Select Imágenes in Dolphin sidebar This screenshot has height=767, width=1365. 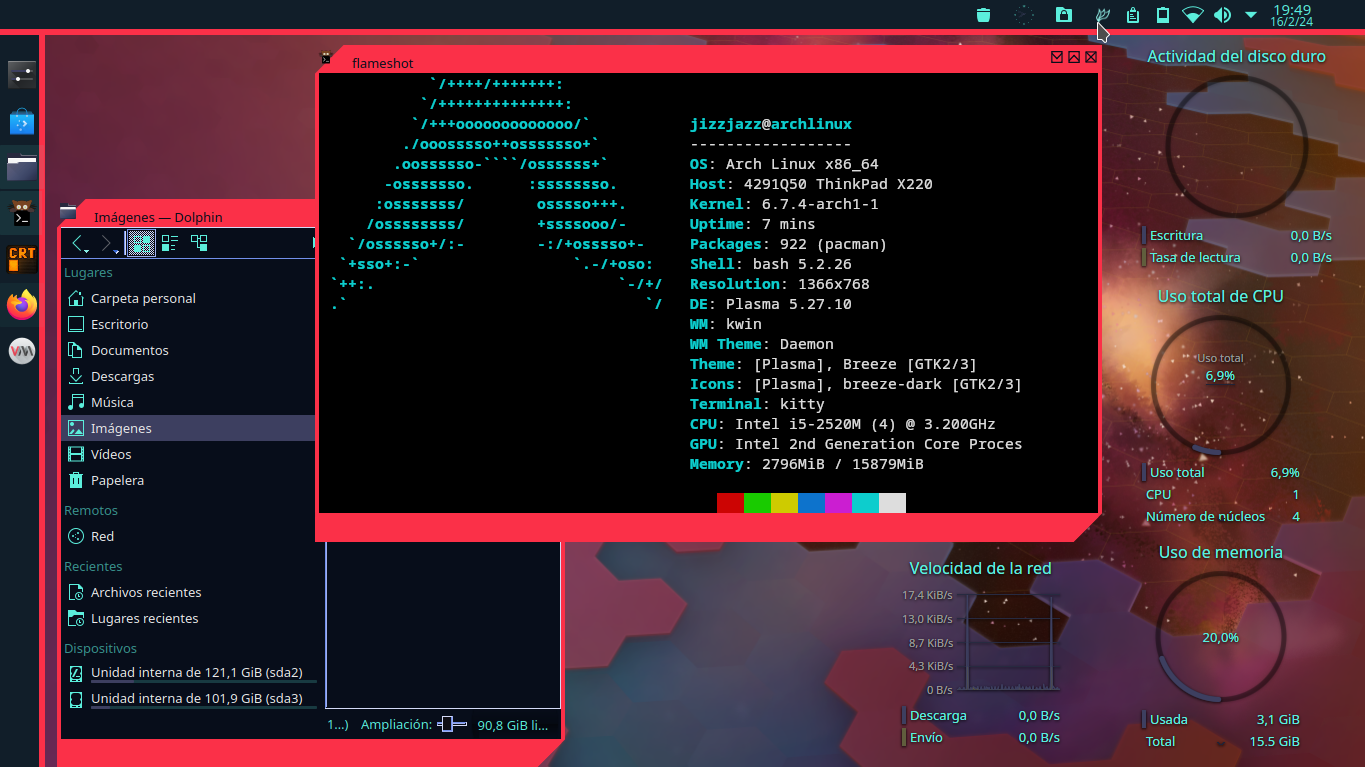click(188, 428)
